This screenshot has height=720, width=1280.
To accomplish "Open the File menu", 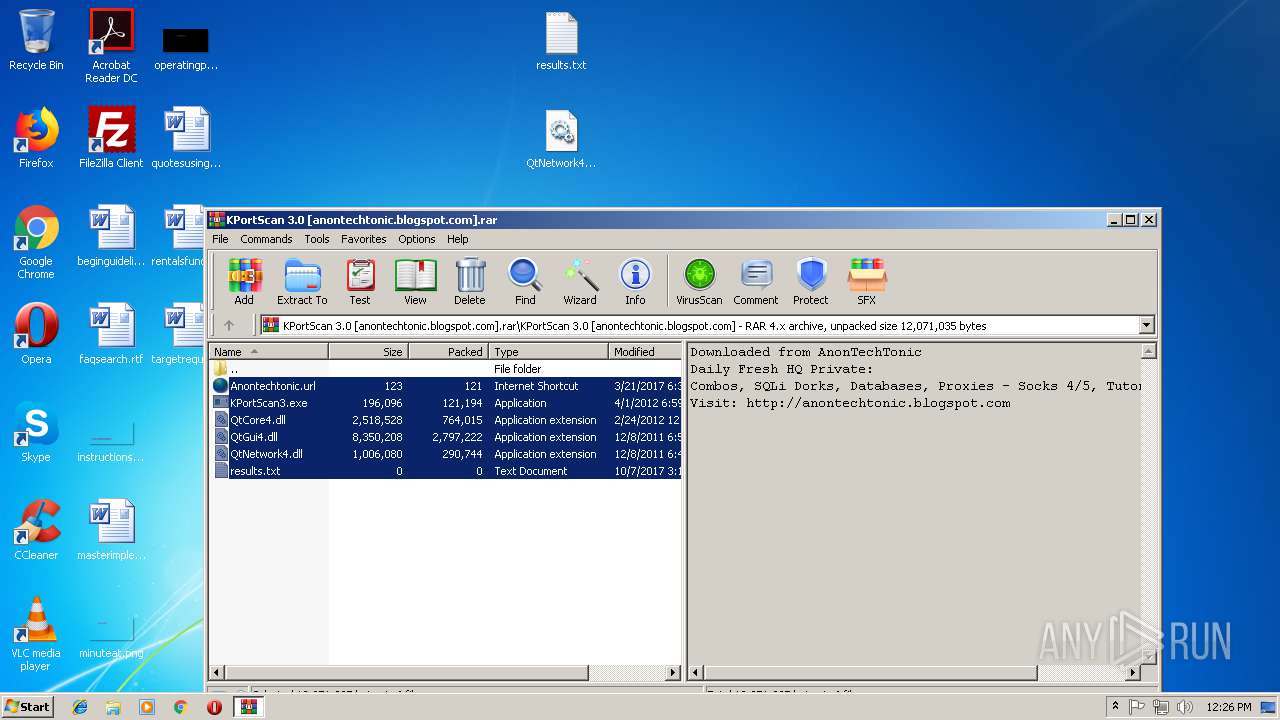I will pos(220,239).
